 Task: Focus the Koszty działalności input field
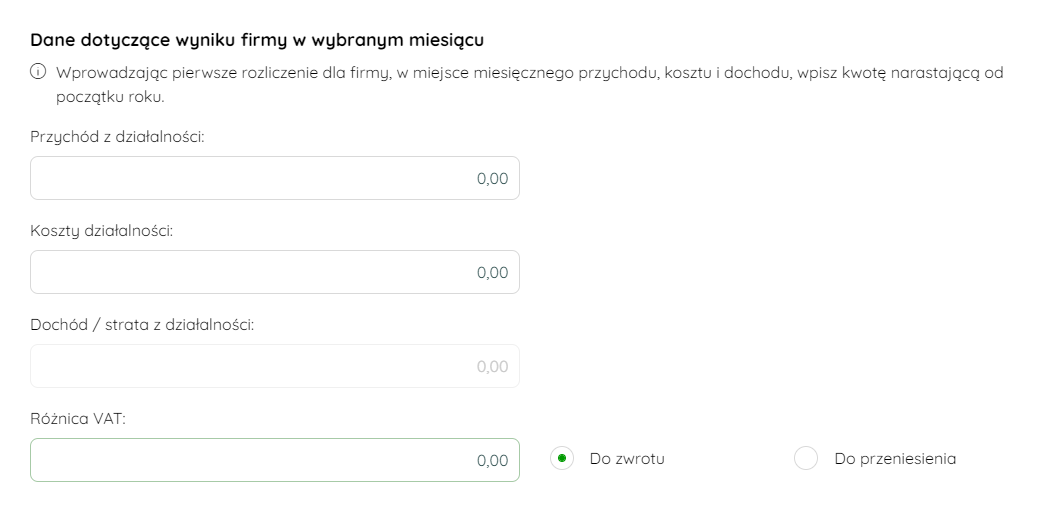[x=275, y=272]
